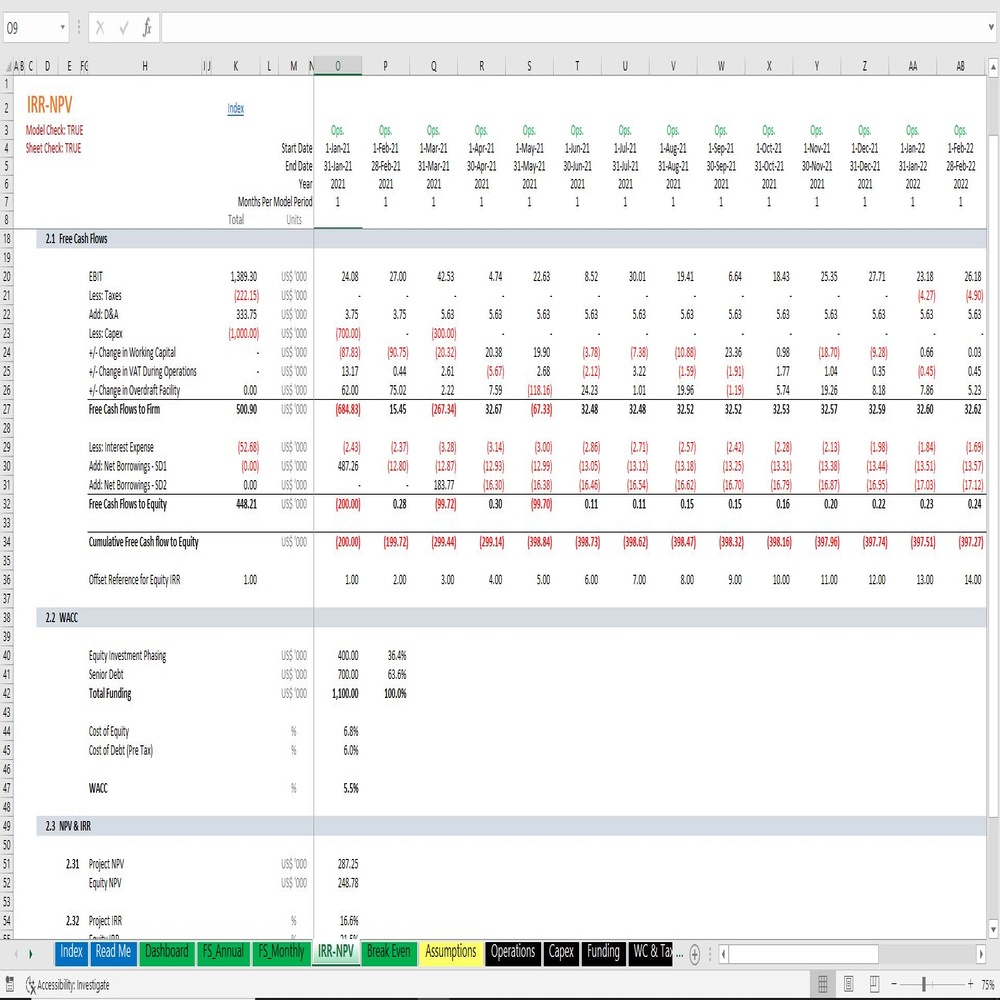Click the zoom slider handle
This screenshot has width=1000, height=1000.
[x=924, y=984]
